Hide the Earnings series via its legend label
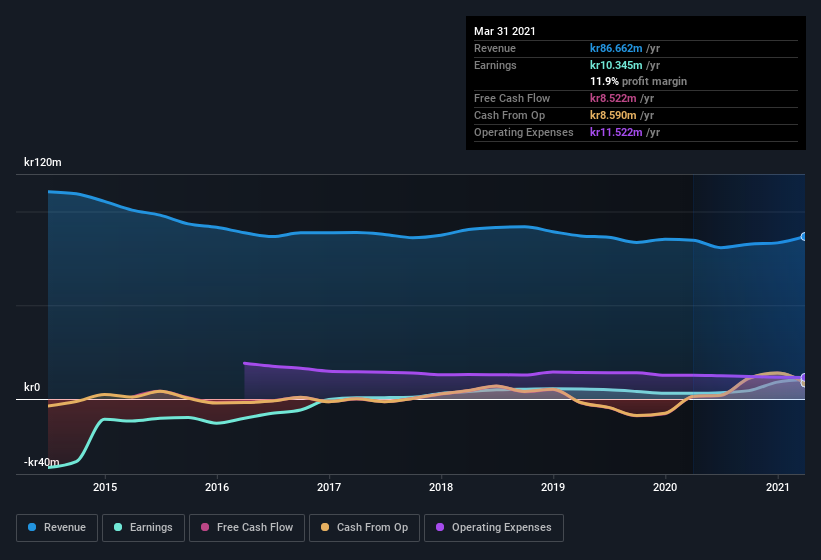The image size is (821, 560). click(x=150, y=527)
